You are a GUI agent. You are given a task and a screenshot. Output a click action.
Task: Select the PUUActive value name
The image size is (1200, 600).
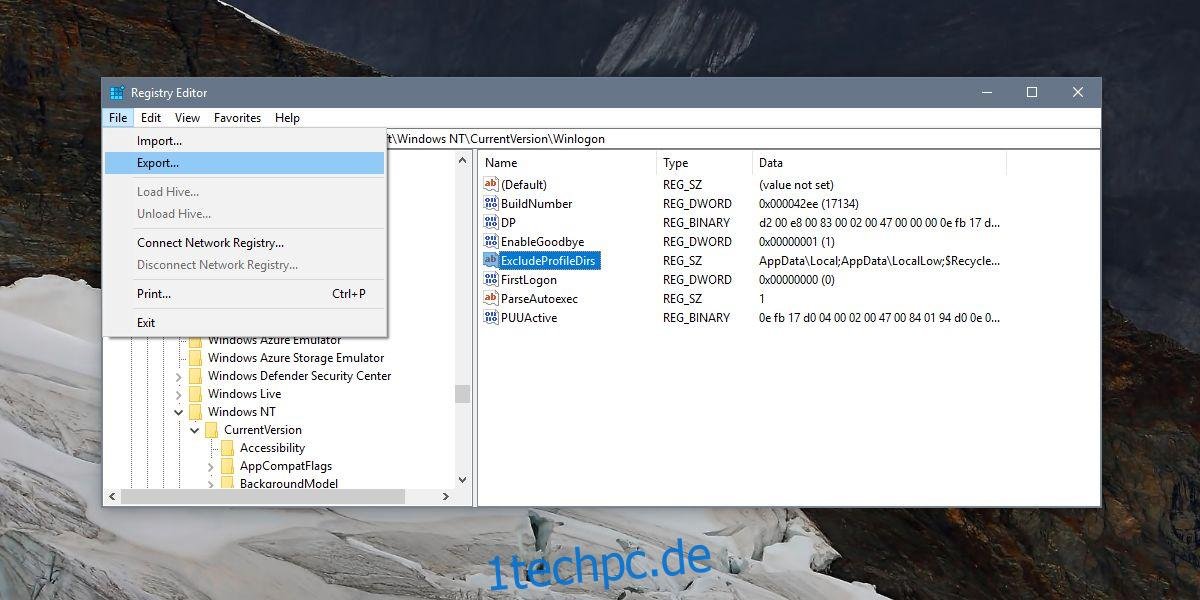(x=529, y=317)
